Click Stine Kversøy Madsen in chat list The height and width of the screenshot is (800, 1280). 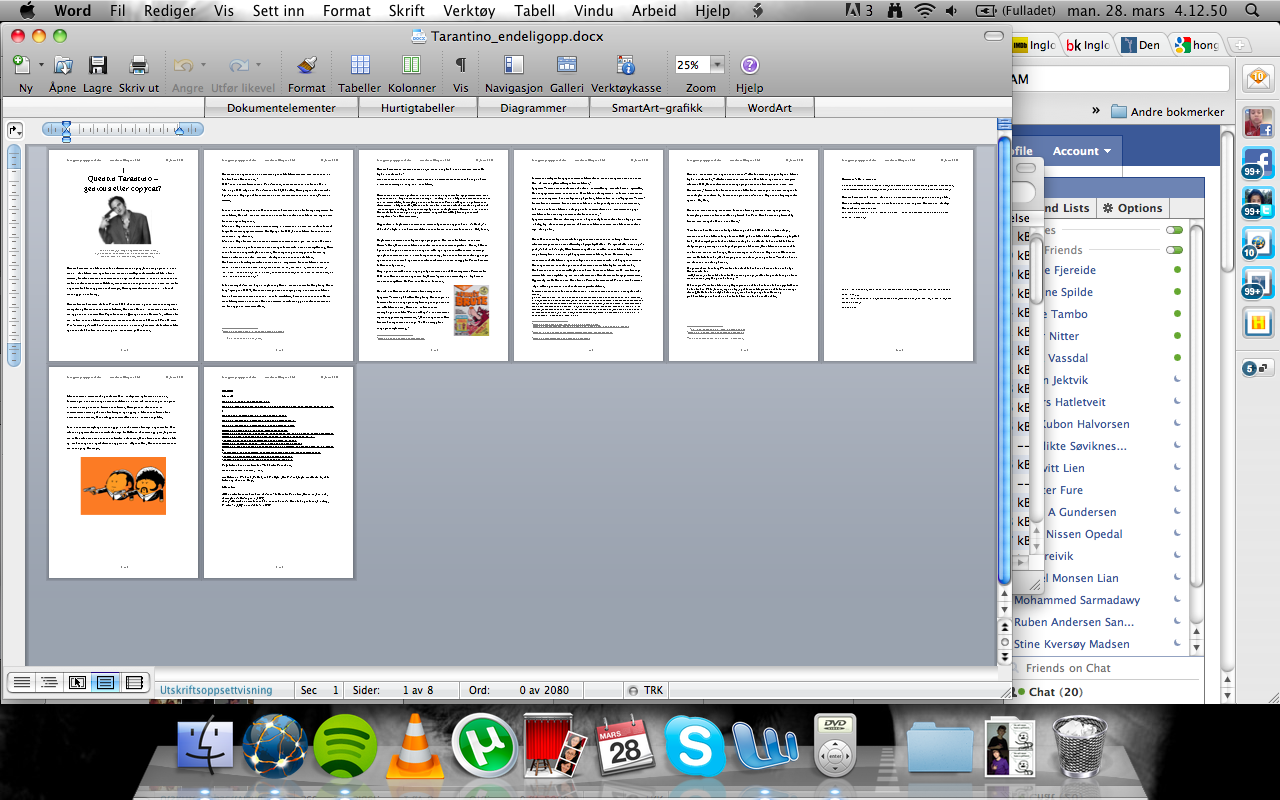tap(1072, 644)
